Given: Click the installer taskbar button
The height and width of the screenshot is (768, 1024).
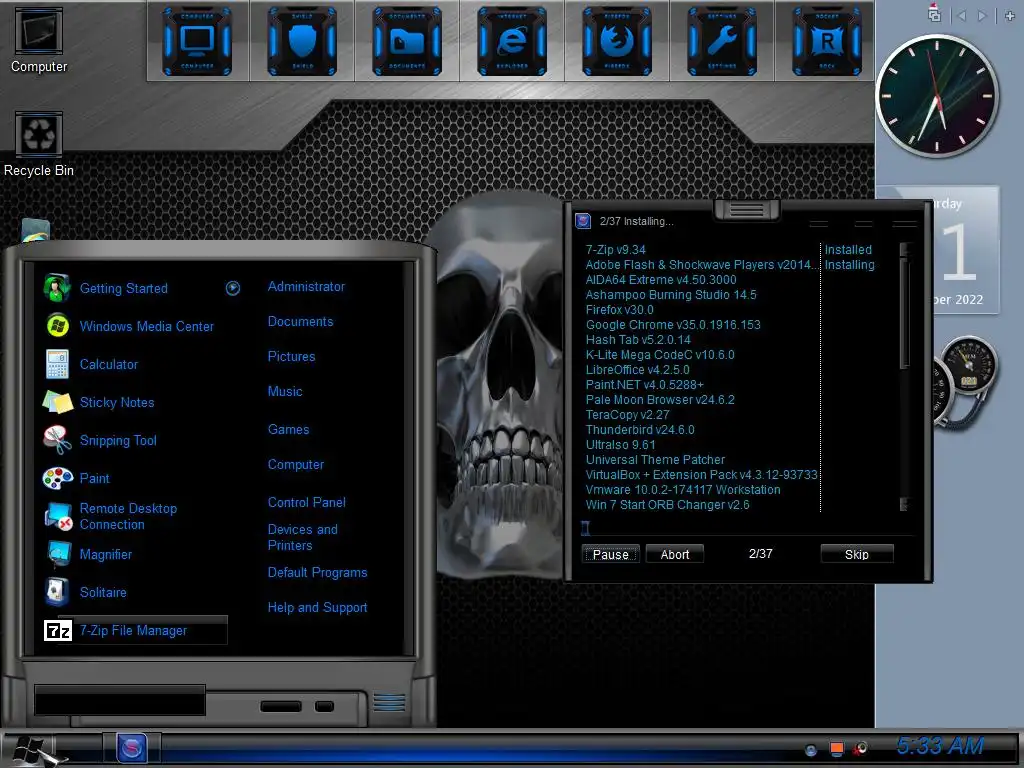Looking at the screenshot, I should (x=131, y=748).
